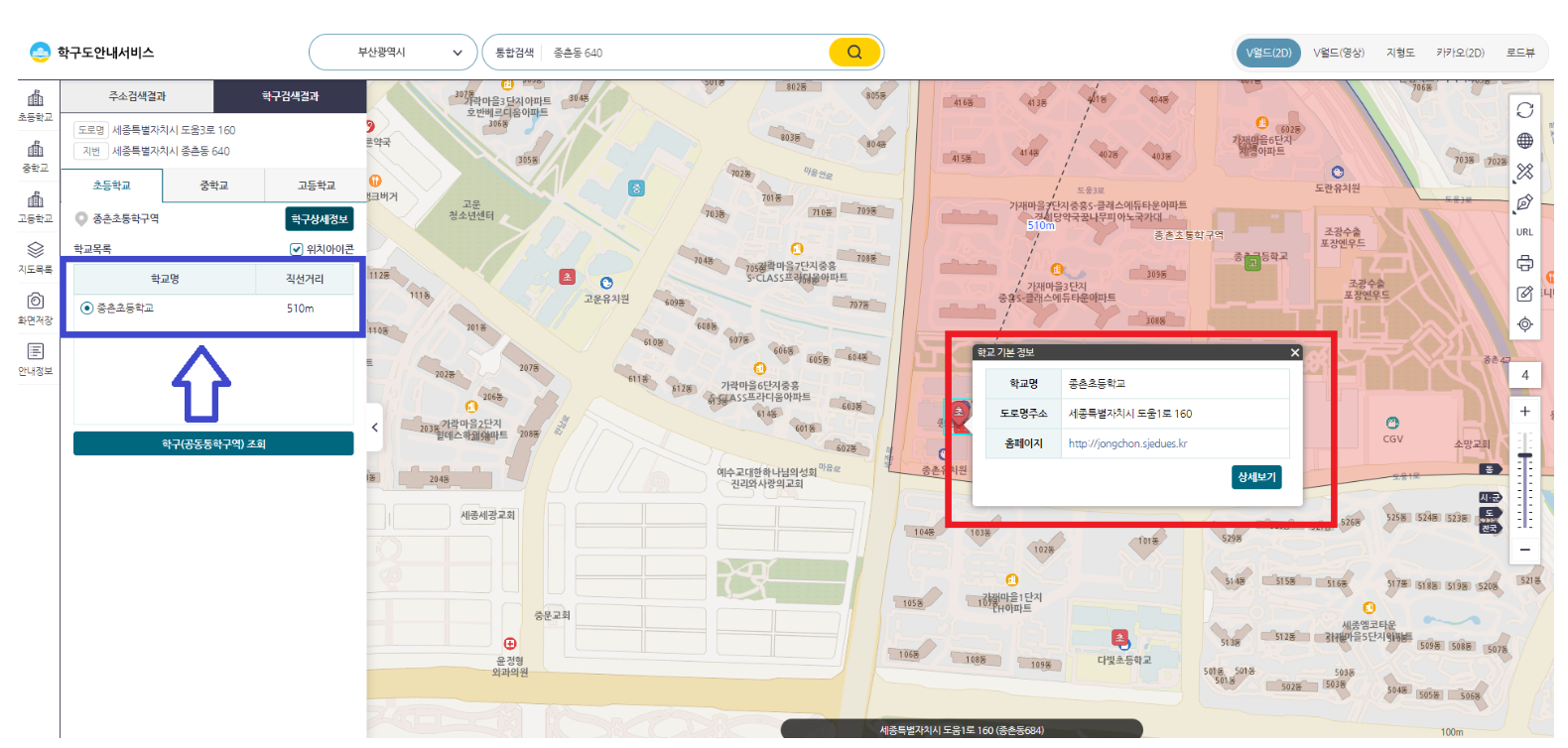This screenshot has height=748, width=1568.
Task: Click the CGV marker on the map
Action: (x=1393, y=423)
